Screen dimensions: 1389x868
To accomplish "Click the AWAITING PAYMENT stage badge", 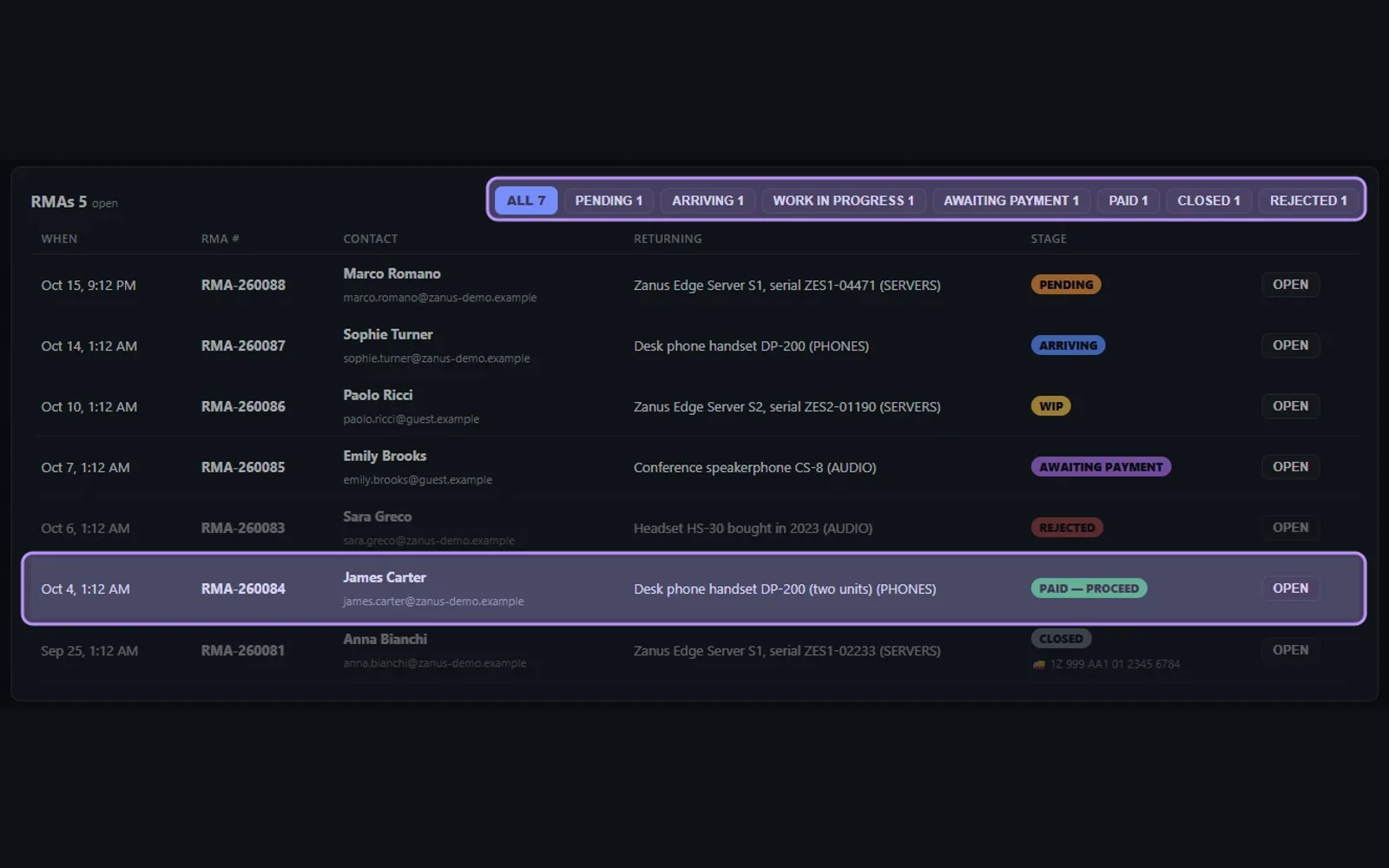I will tap(1101, 467).
